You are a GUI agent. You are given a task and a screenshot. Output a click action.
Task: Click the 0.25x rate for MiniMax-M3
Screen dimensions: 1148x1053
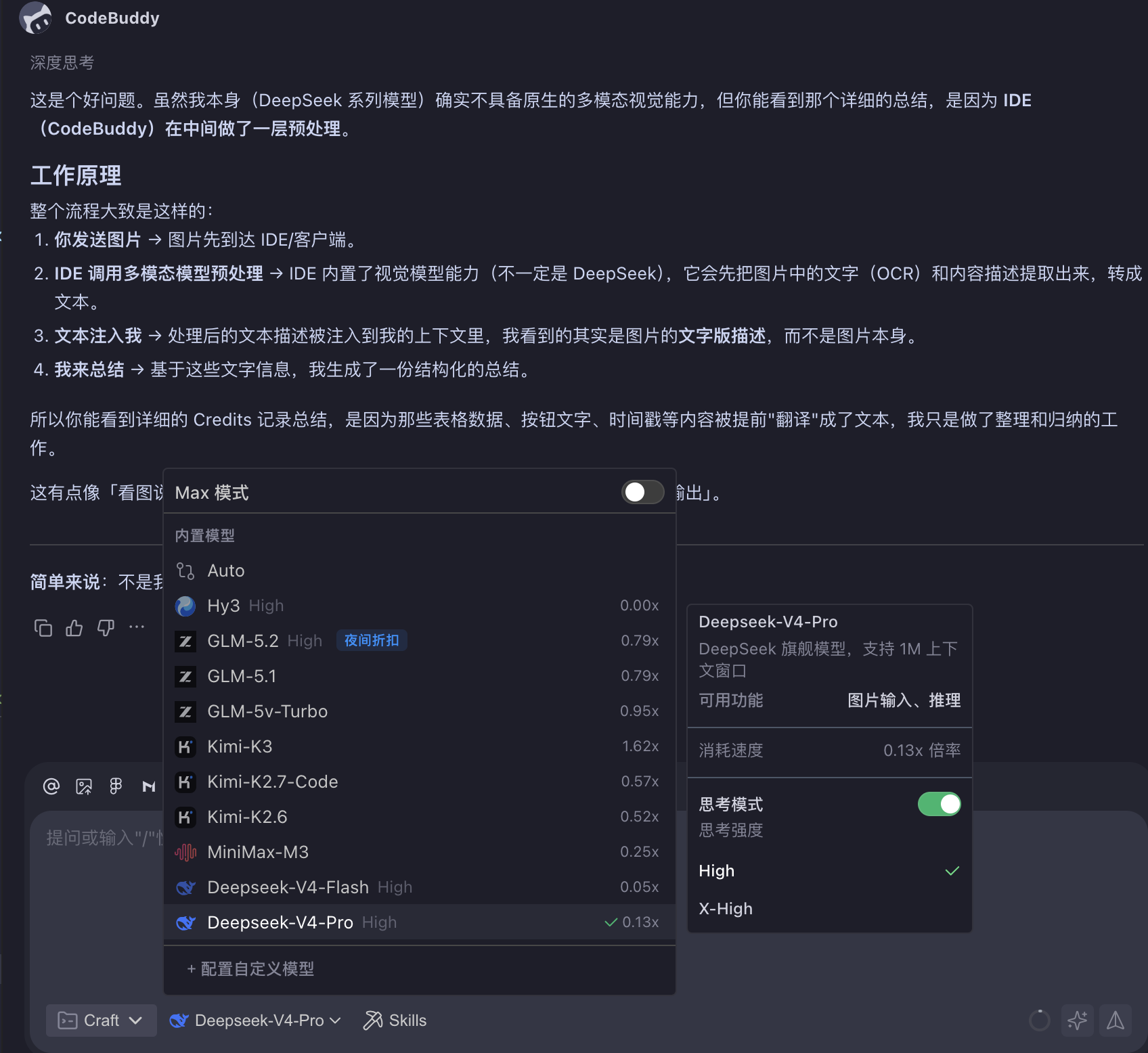pos(640,852)
